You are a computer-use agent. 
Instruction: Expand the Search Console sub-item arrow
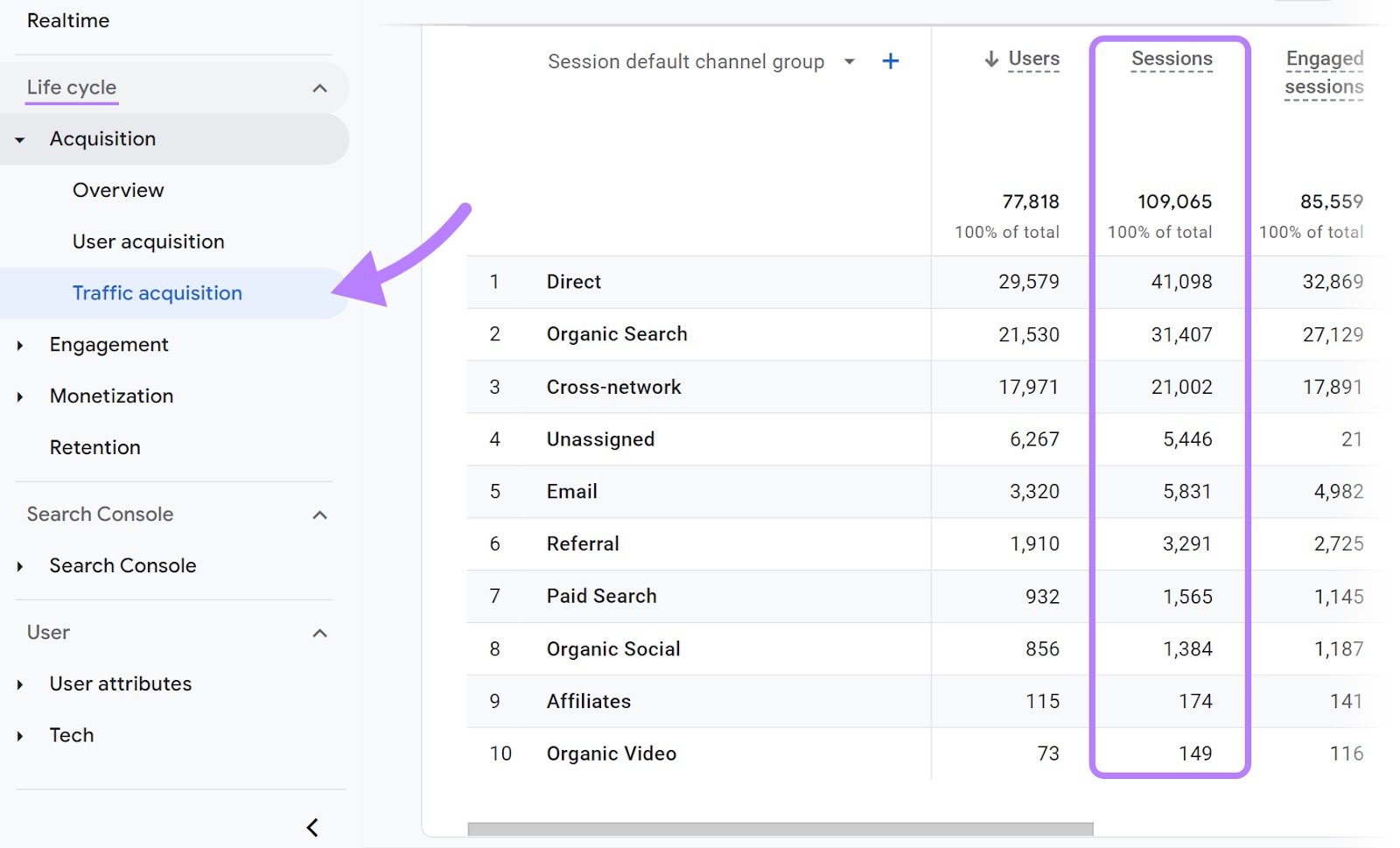19,565
